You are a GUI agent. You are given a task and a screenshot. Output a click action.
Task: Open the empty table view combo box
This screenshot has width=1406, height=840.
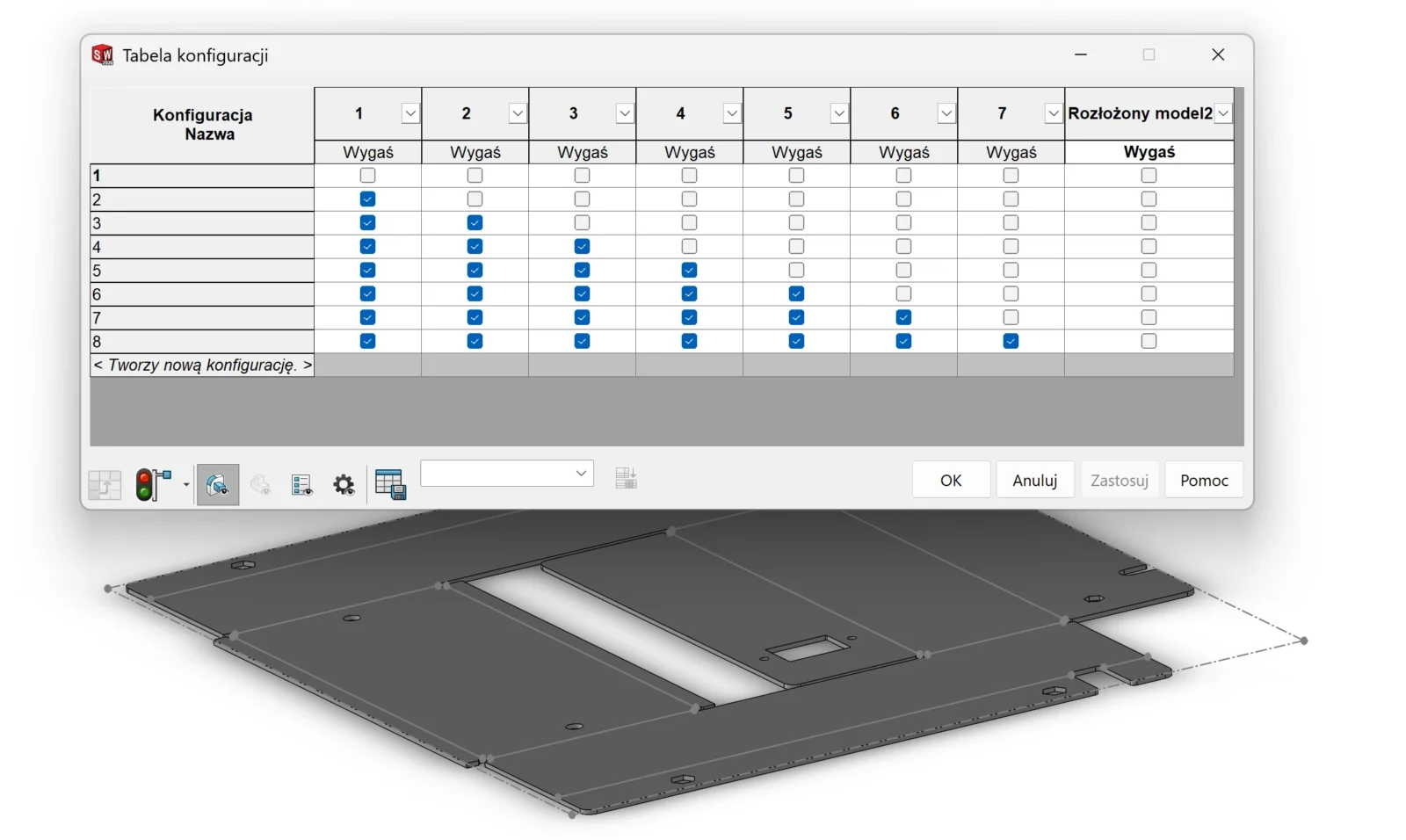tap(507, 473)
